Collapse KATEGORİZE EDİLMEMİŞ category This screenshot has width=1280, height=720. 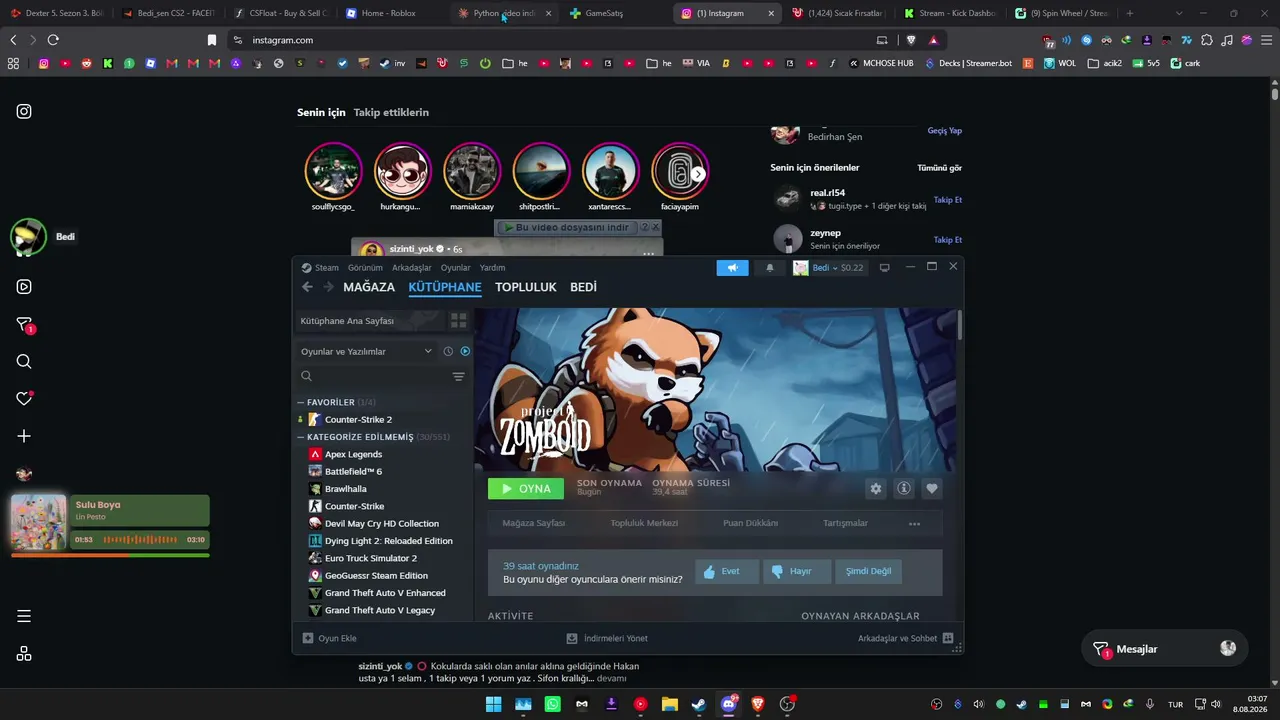tap(301, 437)
